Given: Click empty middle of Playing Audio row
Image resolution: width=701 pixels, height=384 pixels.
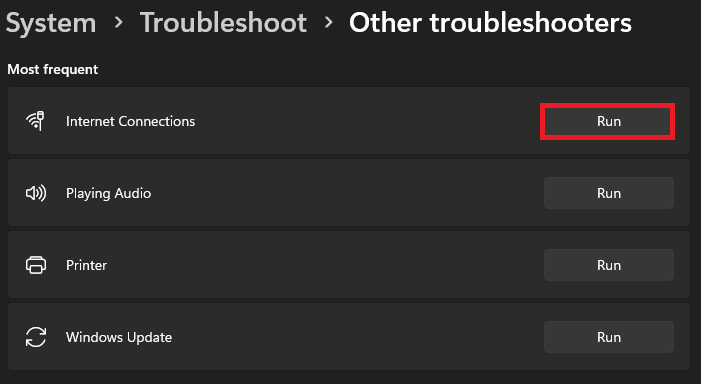Looking at the screenshot, I should pos(349,193).
